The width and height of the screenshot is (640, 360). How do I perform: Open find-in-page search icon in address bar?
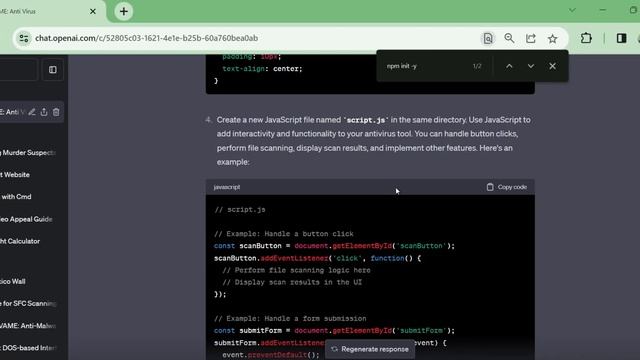coord(488,38)
